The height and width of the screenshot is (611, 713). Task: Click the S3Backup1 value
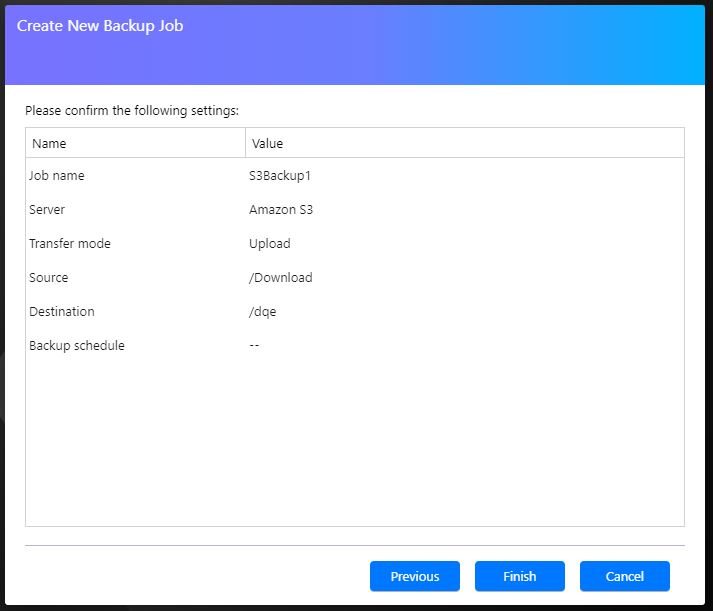click(x=280, y=175)
